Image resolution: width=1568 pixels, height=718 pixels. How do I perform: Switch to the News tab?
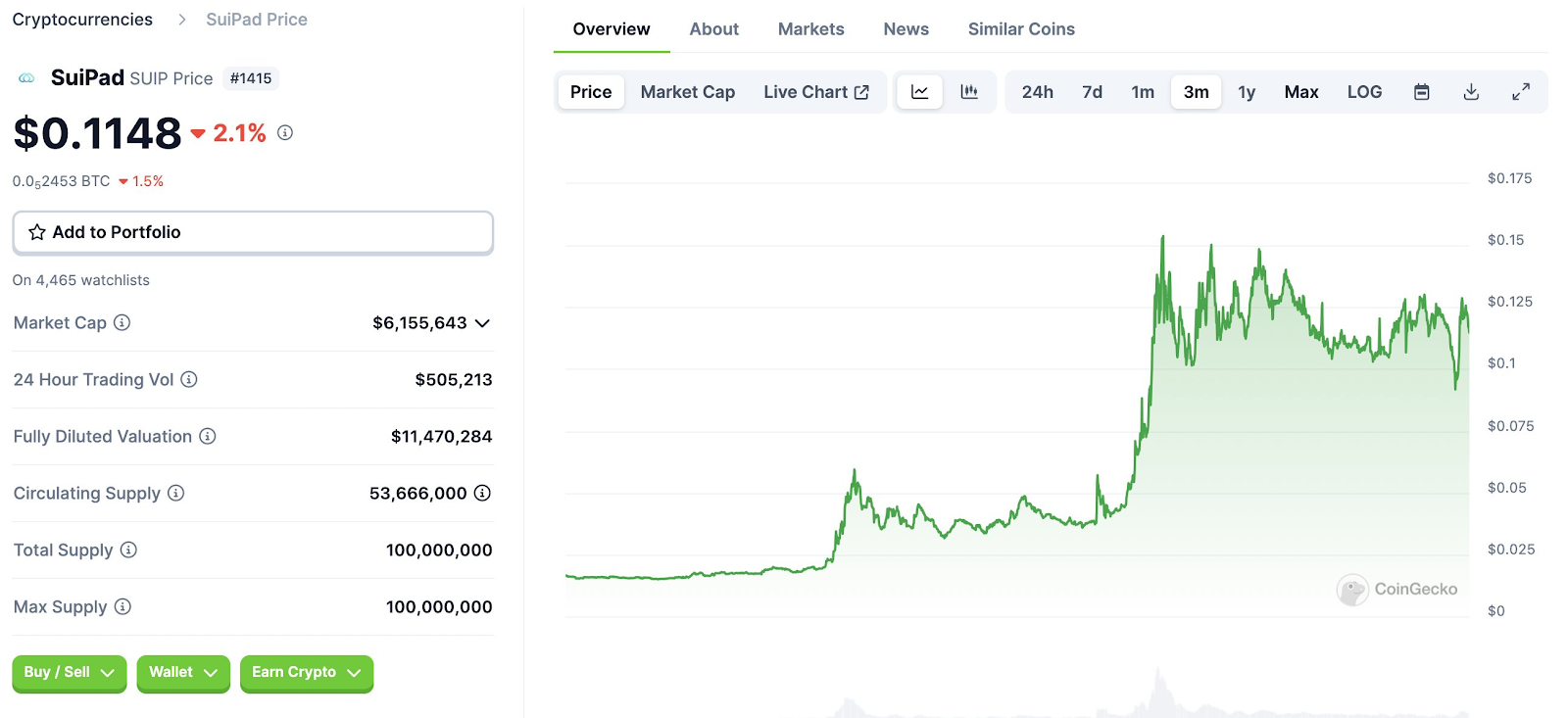(906, 29)
